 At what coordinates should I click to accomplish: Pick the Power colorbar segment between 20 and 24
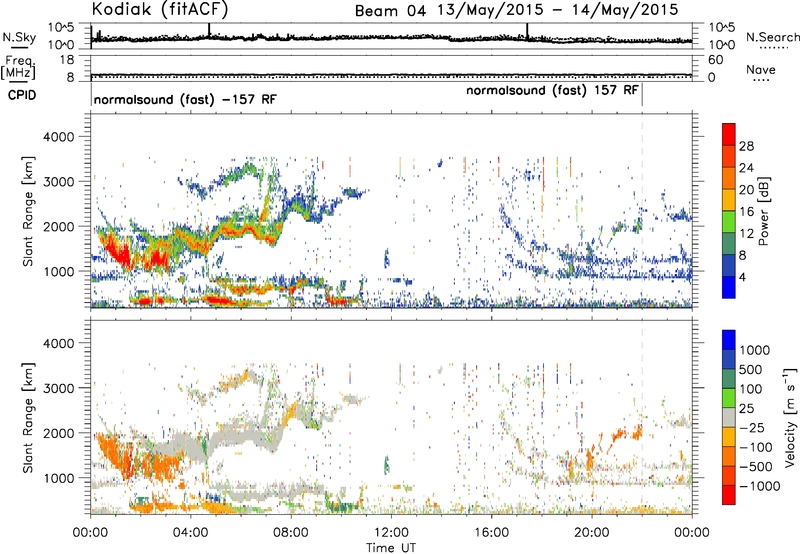coord(729,179)
